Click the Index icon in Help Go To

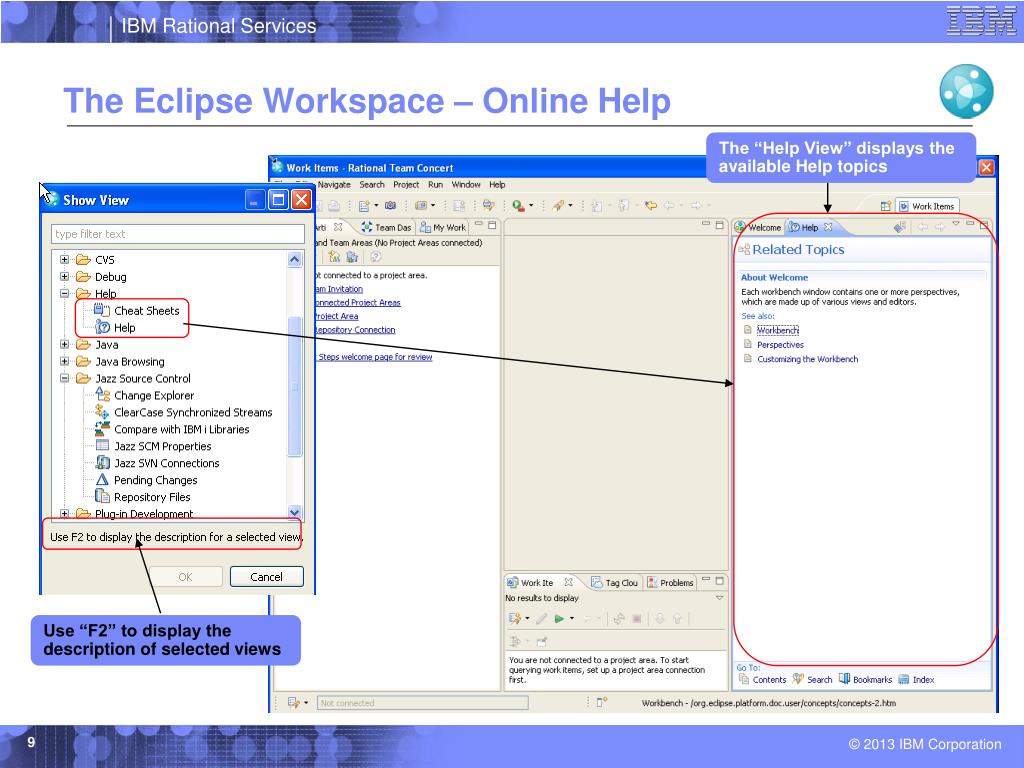[904, 679]
